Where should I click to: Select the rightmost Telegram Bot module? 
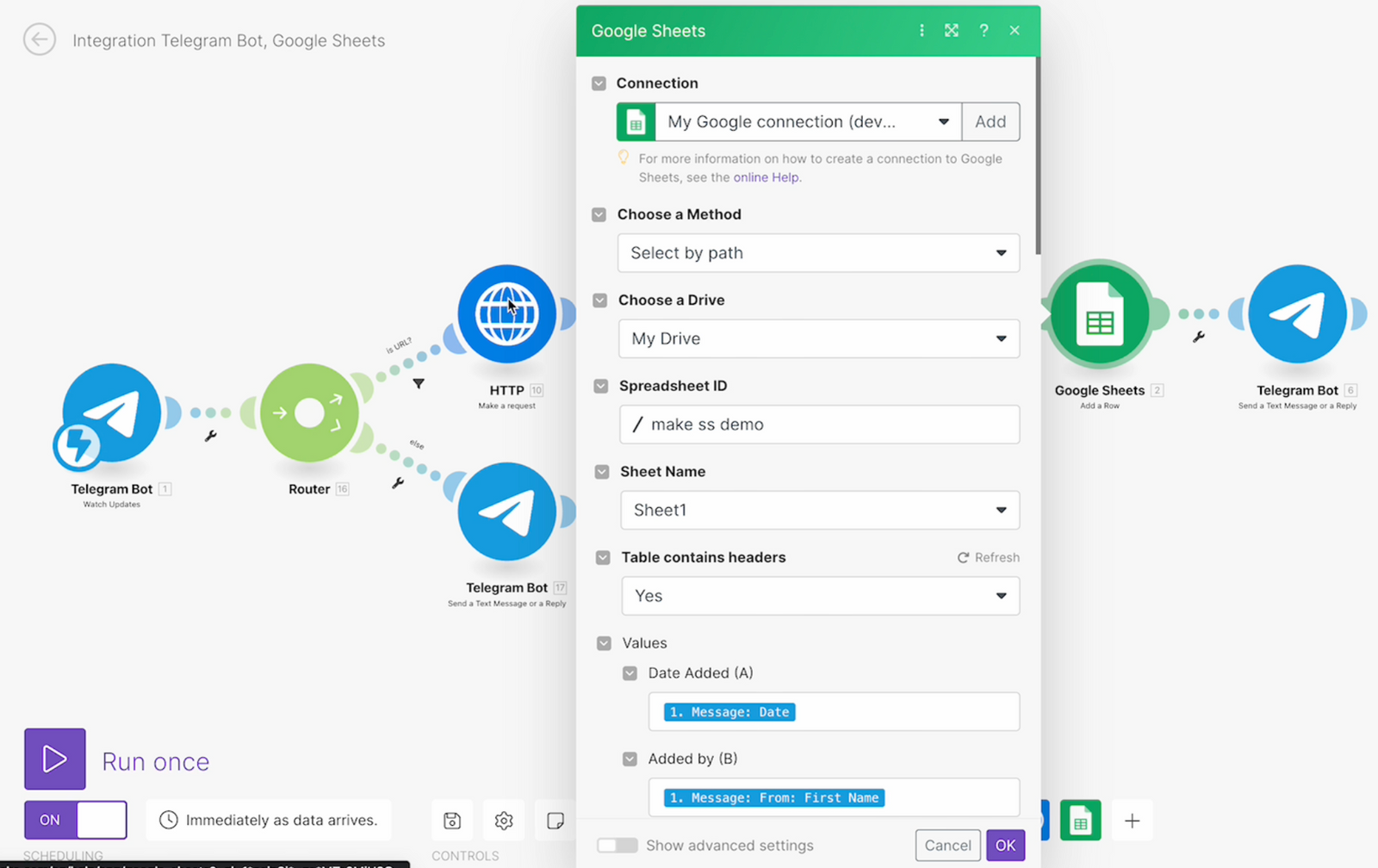pos(1298,314)
